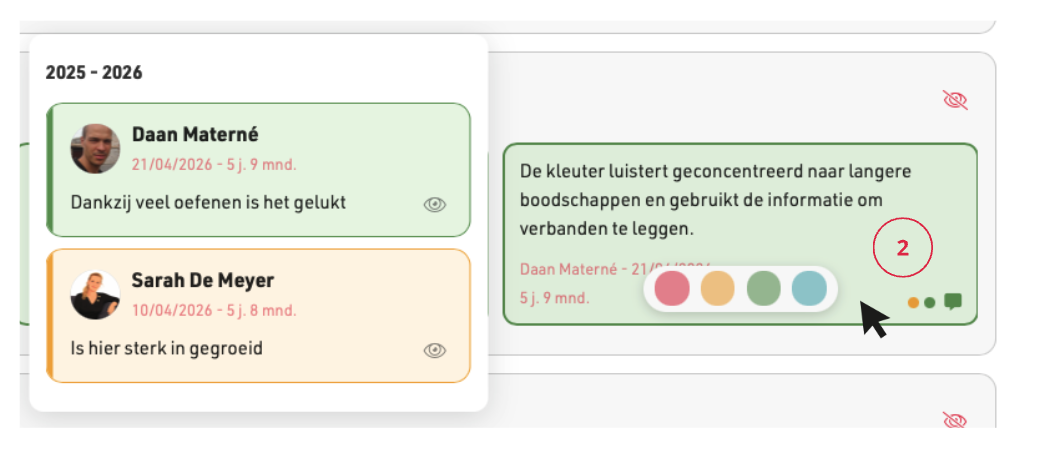Click the Daan Materné name heading
The width and height of the screenshot is (1043, 470).
click(x=195, y=135)
